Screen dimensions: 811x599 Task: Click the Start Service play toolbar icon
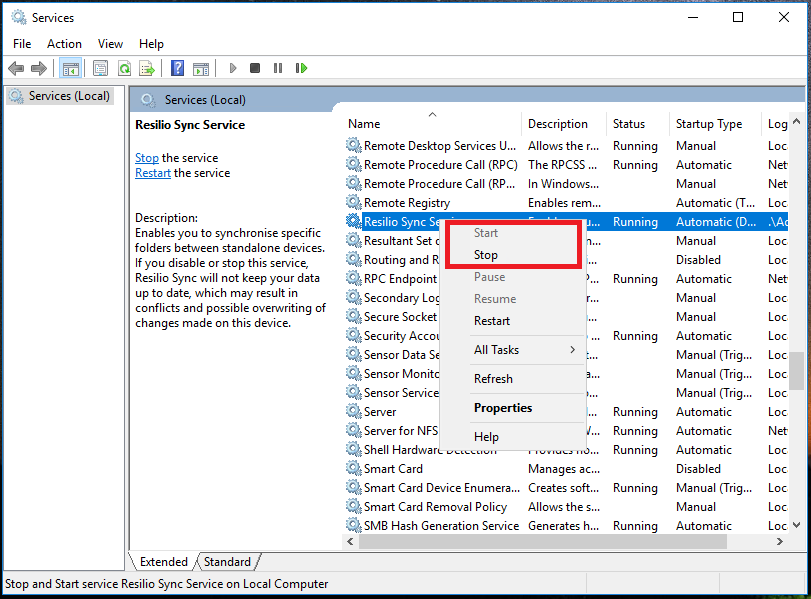[233, 68]
